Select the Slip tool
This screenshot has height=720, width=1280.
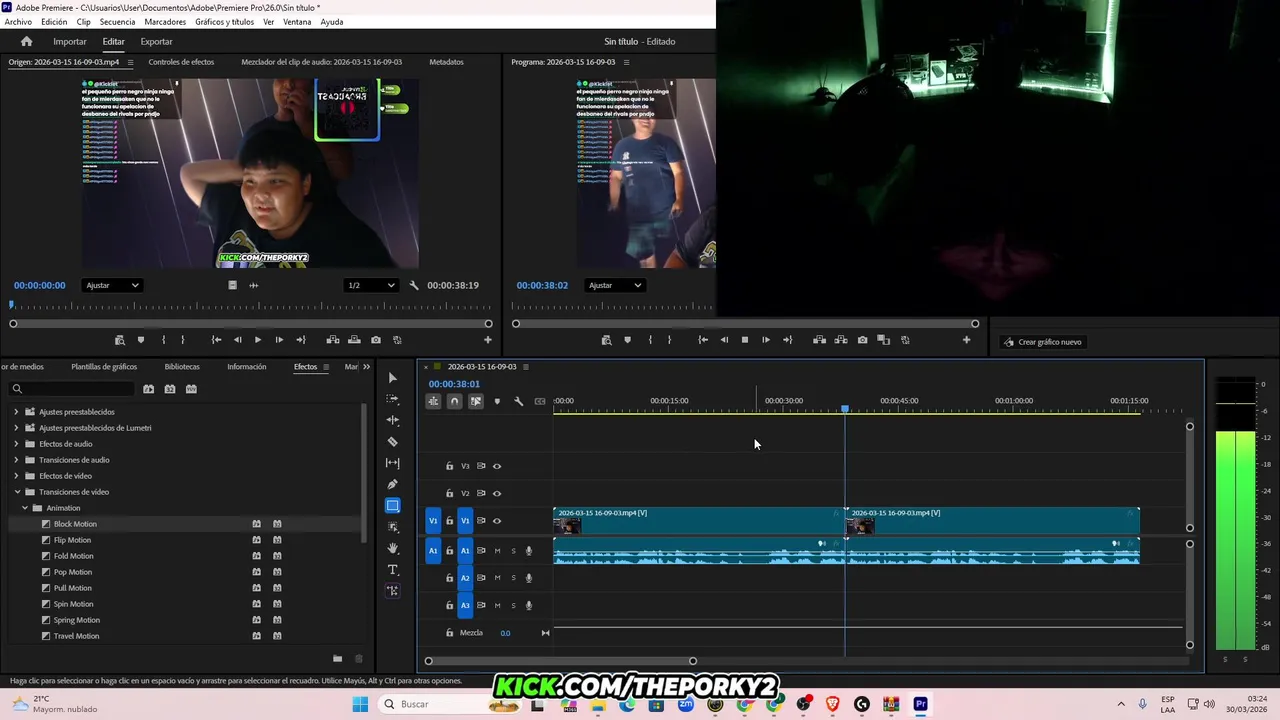point(392,463)
